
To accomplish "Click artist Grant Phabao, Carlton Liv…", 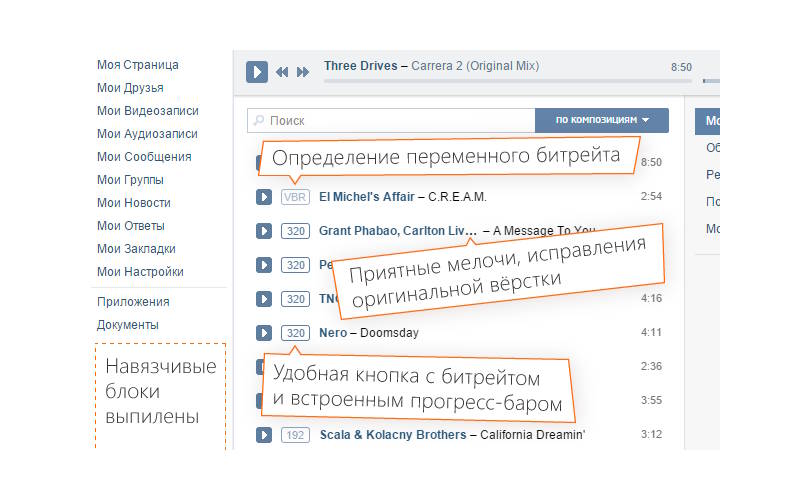I will 398,231.
